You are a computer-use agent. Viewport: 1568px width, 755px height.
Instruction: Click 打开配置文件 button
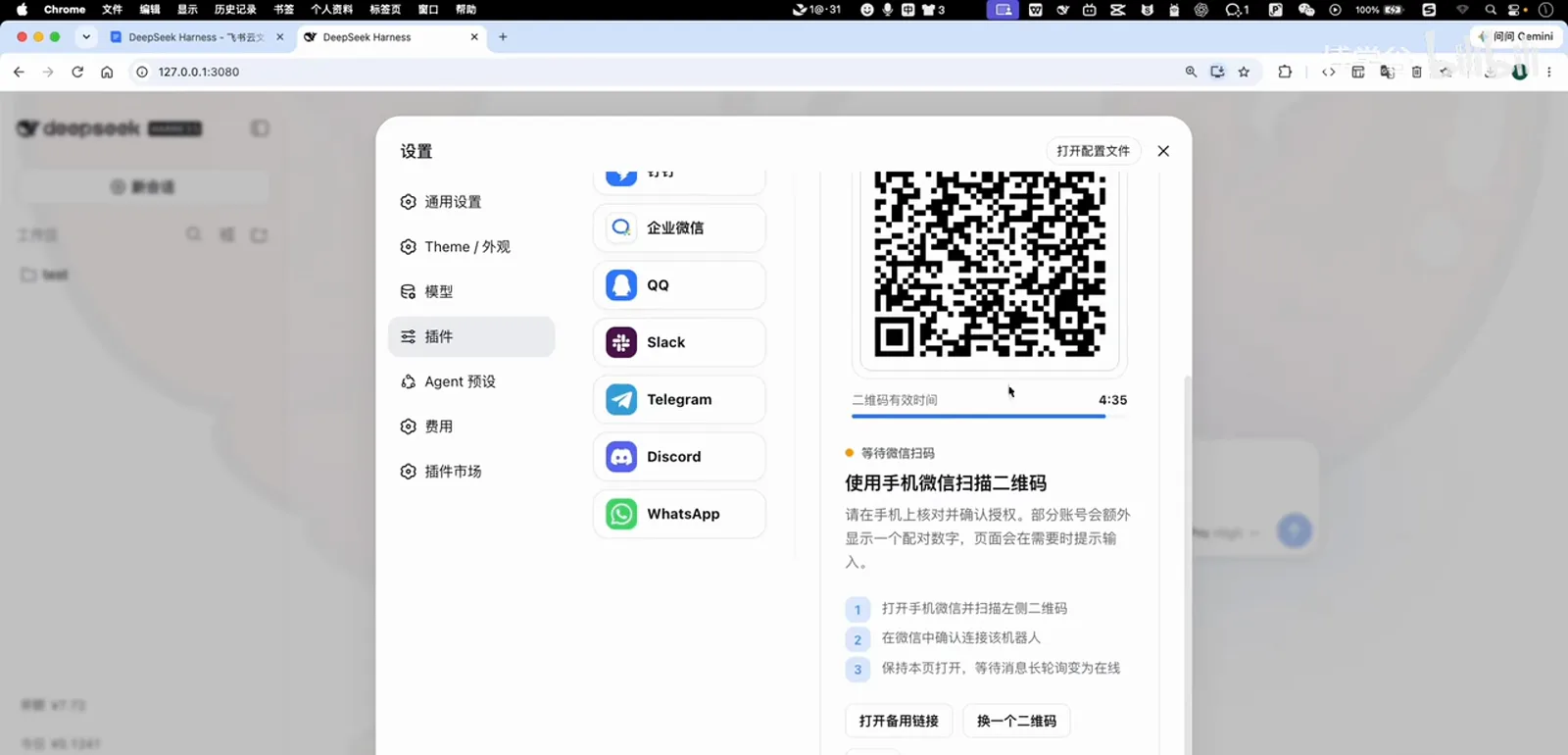point(1094,151)
